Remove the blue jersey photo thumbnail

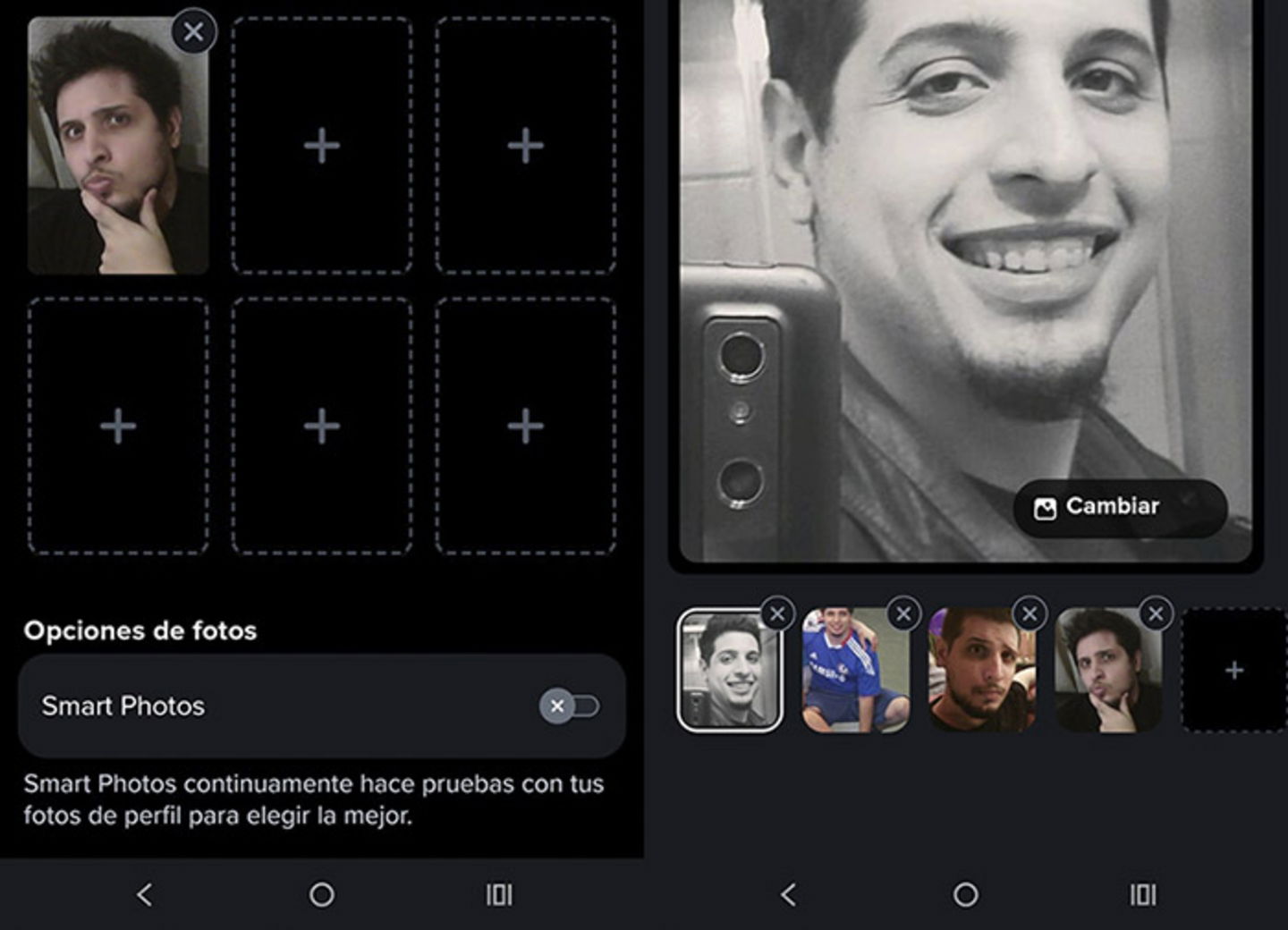(x=903, y=613)
